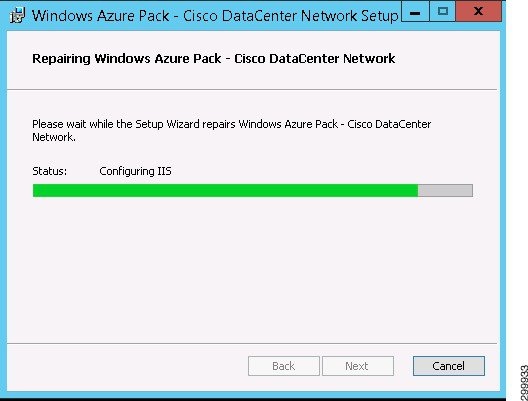This screenshot has height=401, width=528.
Task: Click the horizontal separator under the heading
Action: point(252,90)
